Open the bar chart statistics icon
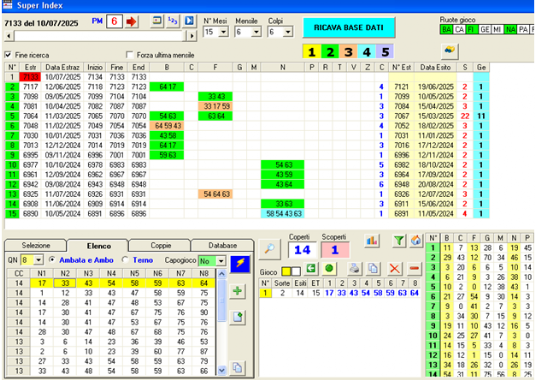This screenshot has height=380, width=535. [372, 241]
